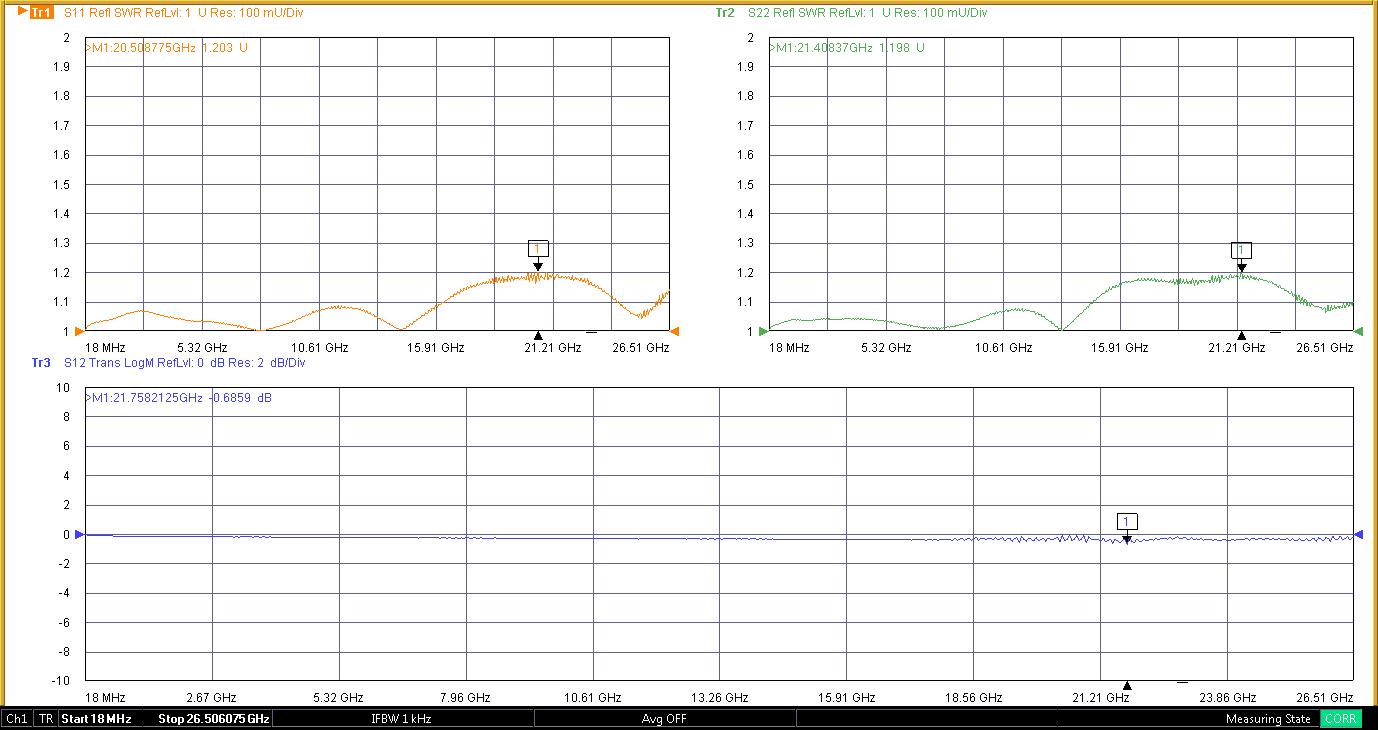Screen dimensions: 1378x730
Task: Click 13.26 GHz label on S12 x-axis
Action: [720, 698]
